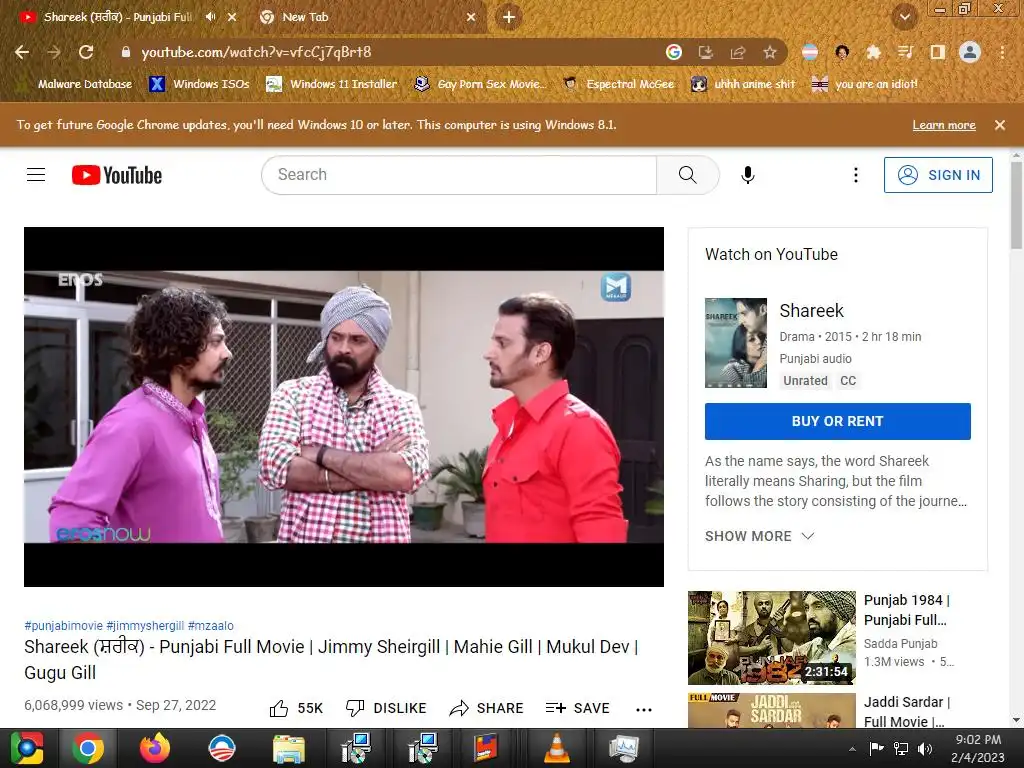
Task: Click Learn more in update notice
Action: pos(944,125)
